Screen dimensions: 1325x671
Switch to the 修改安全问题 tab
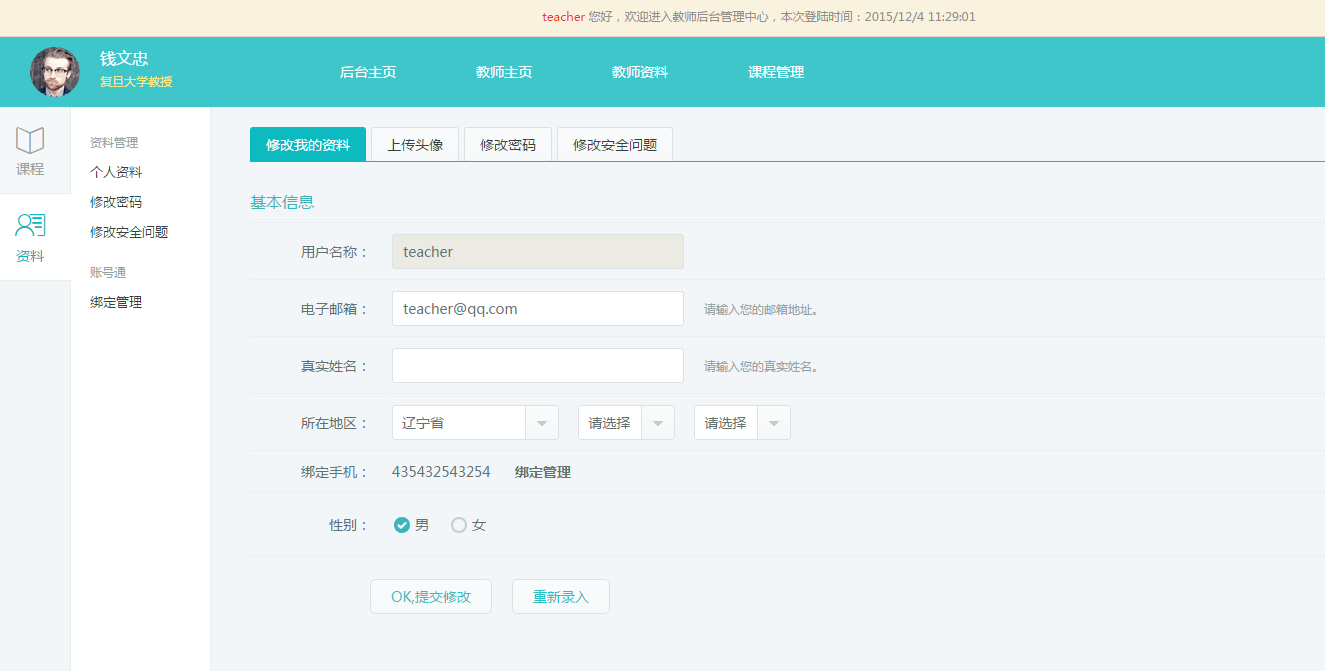(614, 144)
